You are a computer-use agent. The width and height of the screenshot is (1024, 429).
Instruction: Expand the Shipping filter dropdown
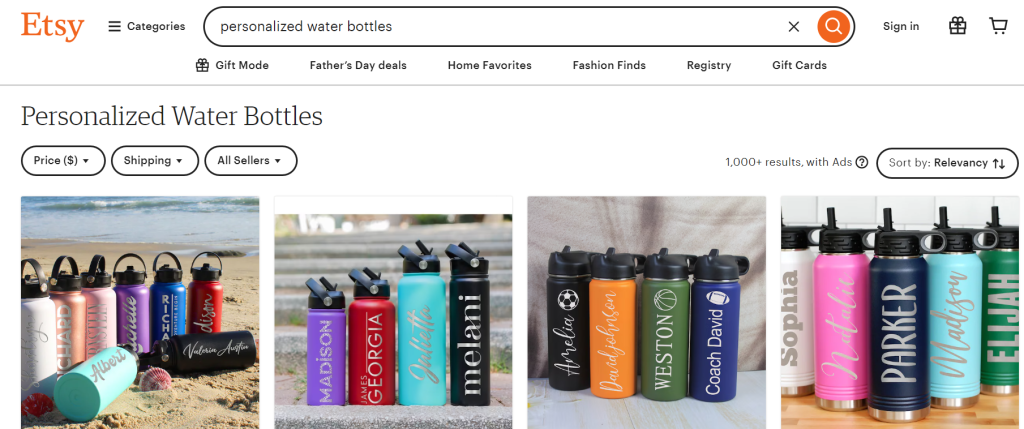tap(155, 161)
